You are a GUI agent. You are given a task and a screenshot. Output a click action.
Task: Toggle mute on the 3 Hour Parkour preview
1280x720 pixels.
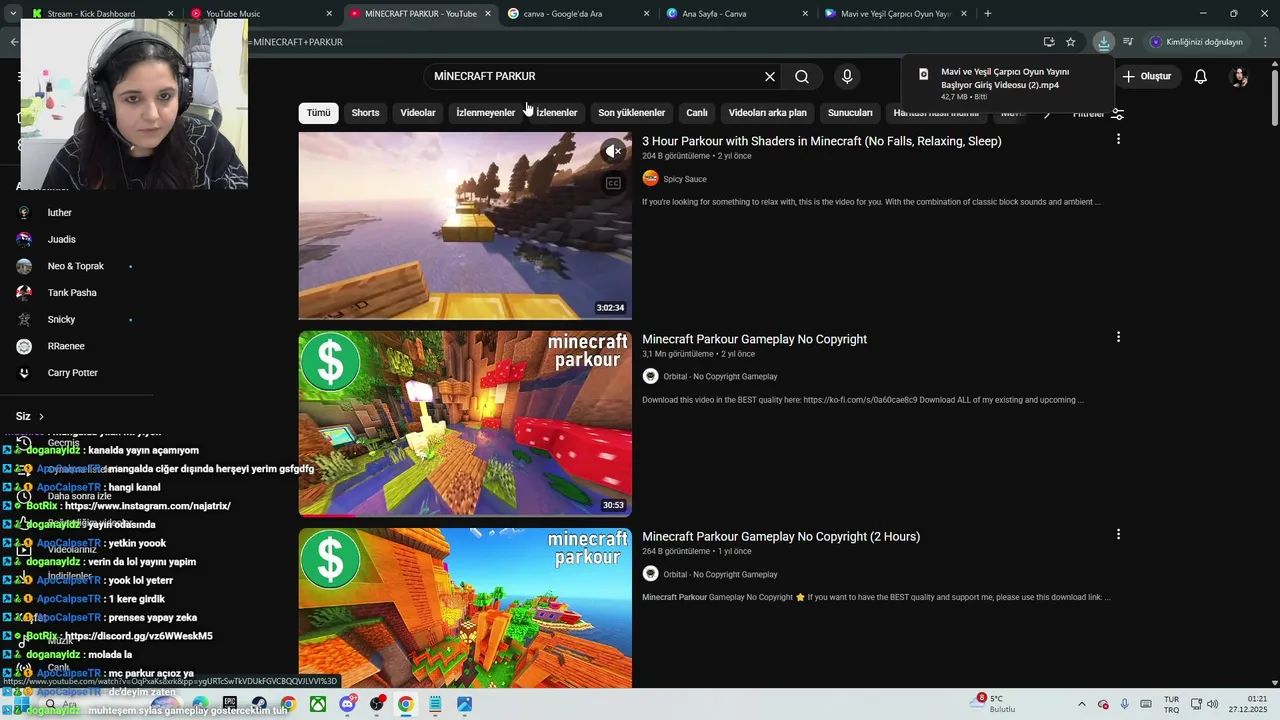[613, 151]
